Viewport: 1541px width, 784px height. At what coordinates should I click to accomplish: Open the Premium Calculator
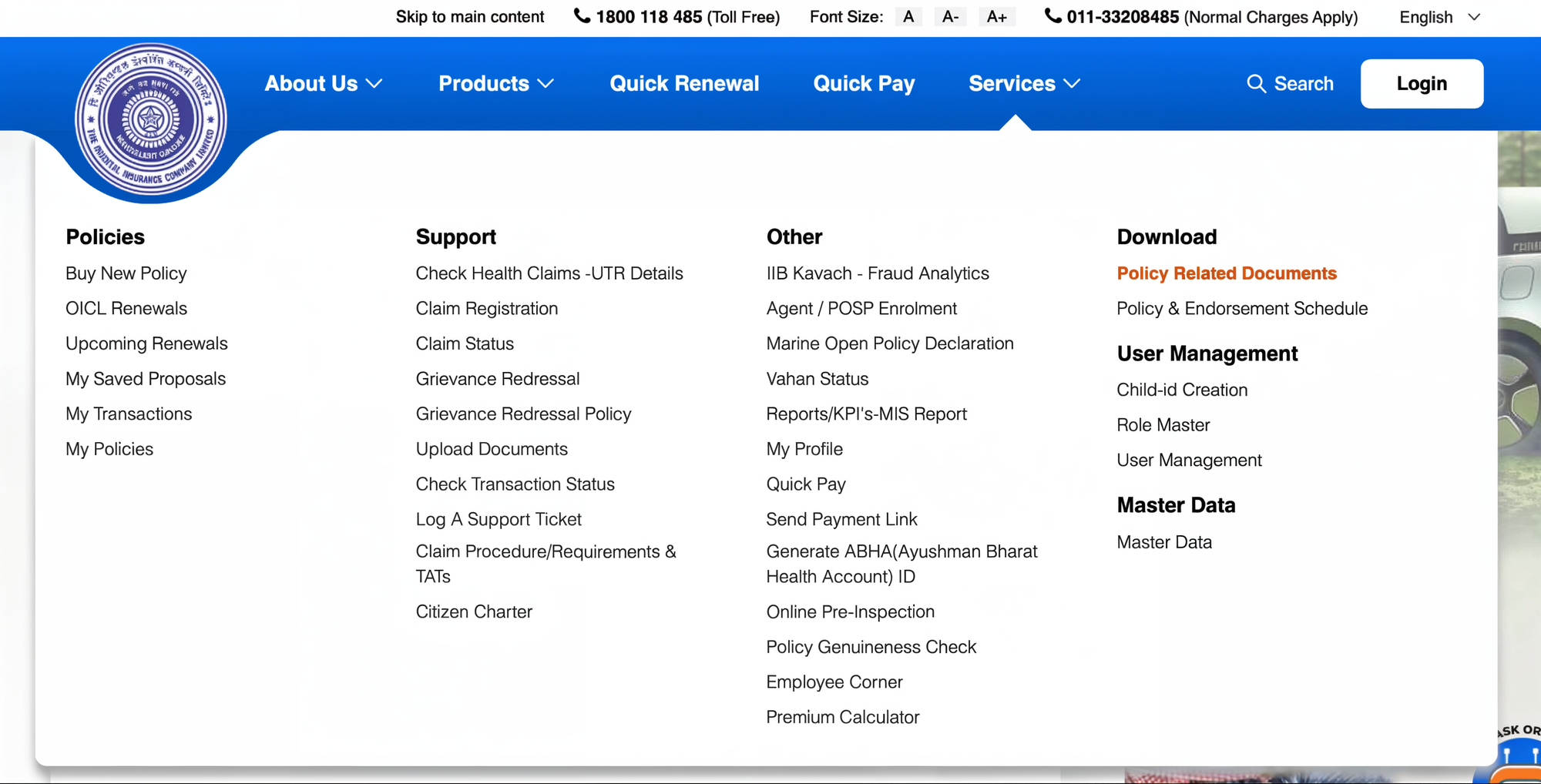(x=842, y=717)
